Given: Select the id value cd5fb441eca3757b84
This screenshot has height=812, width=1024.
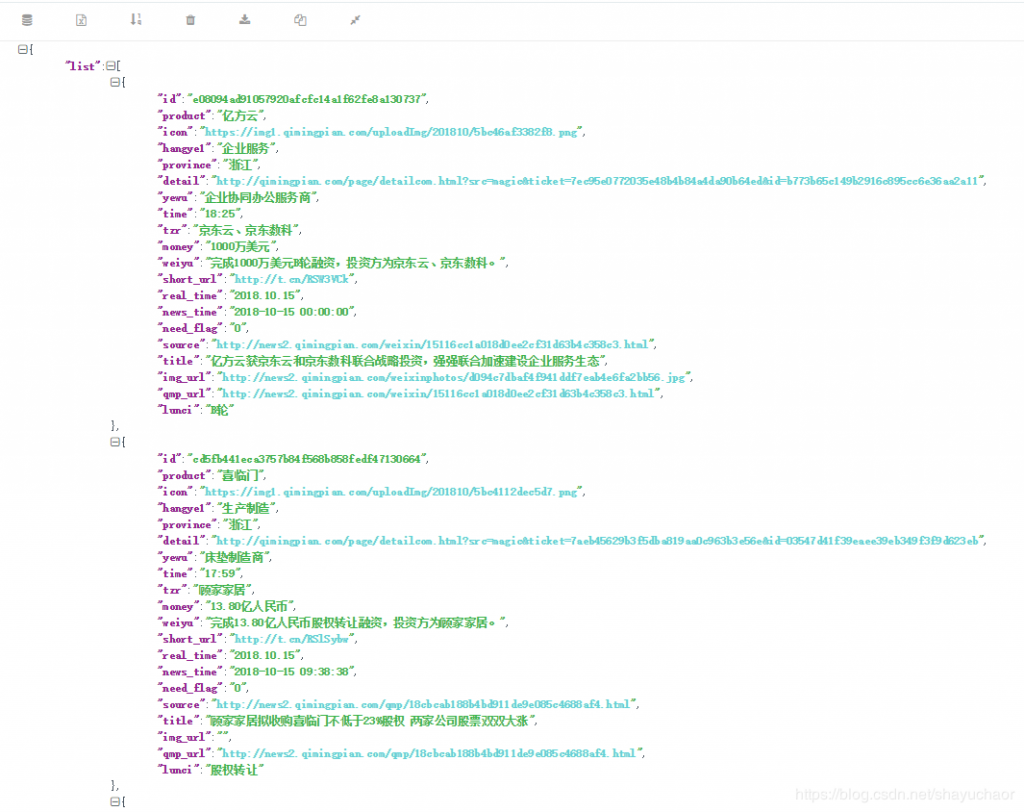Looking at the screenshot, I should 307,459.
